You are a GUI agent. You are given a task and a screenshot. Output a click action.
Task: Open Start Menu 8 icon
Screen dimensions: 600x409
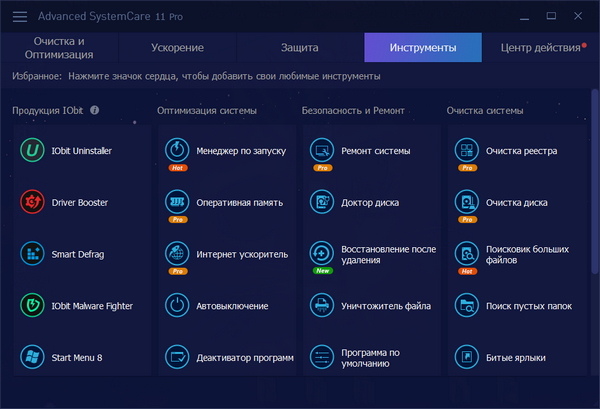click(x=33, y=357)
